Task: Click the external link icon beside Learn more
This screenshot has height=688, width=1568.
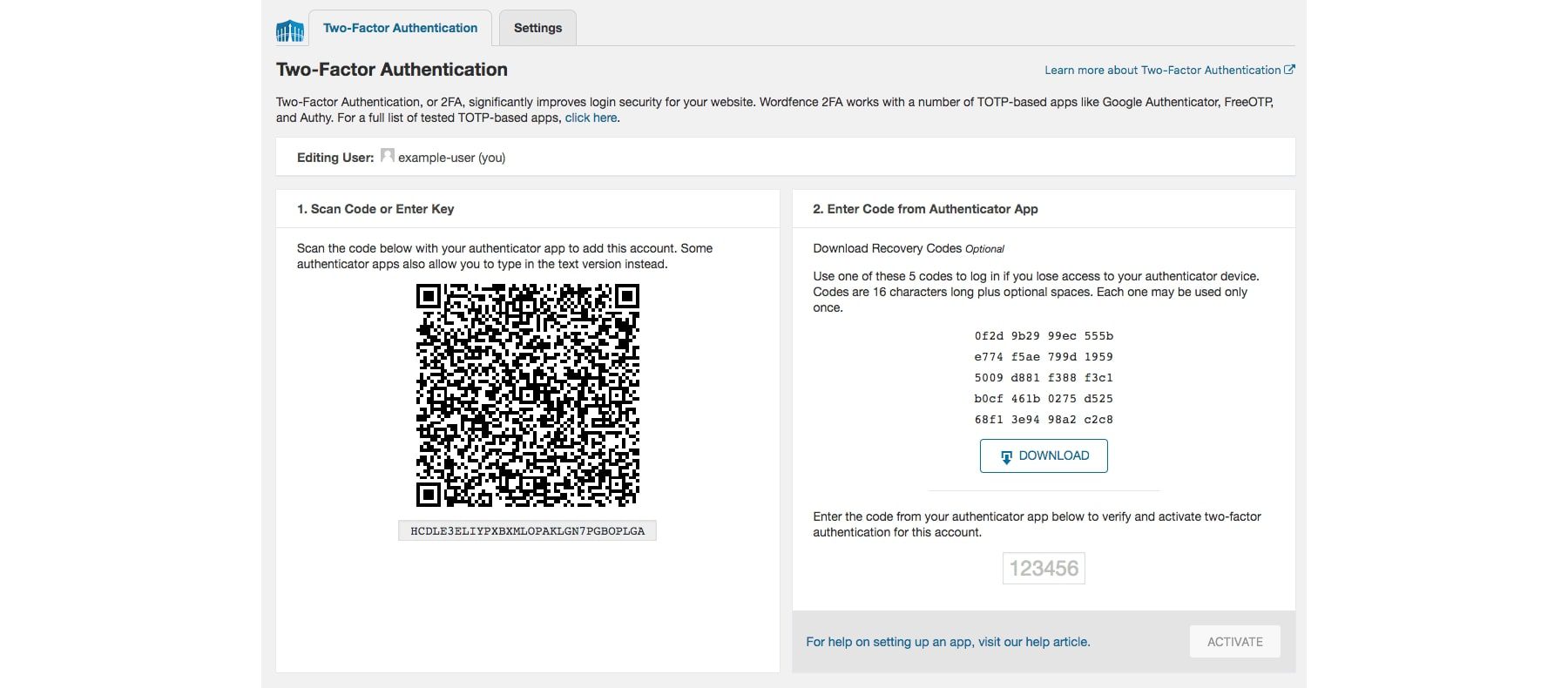Action: tap(1290, 70)
